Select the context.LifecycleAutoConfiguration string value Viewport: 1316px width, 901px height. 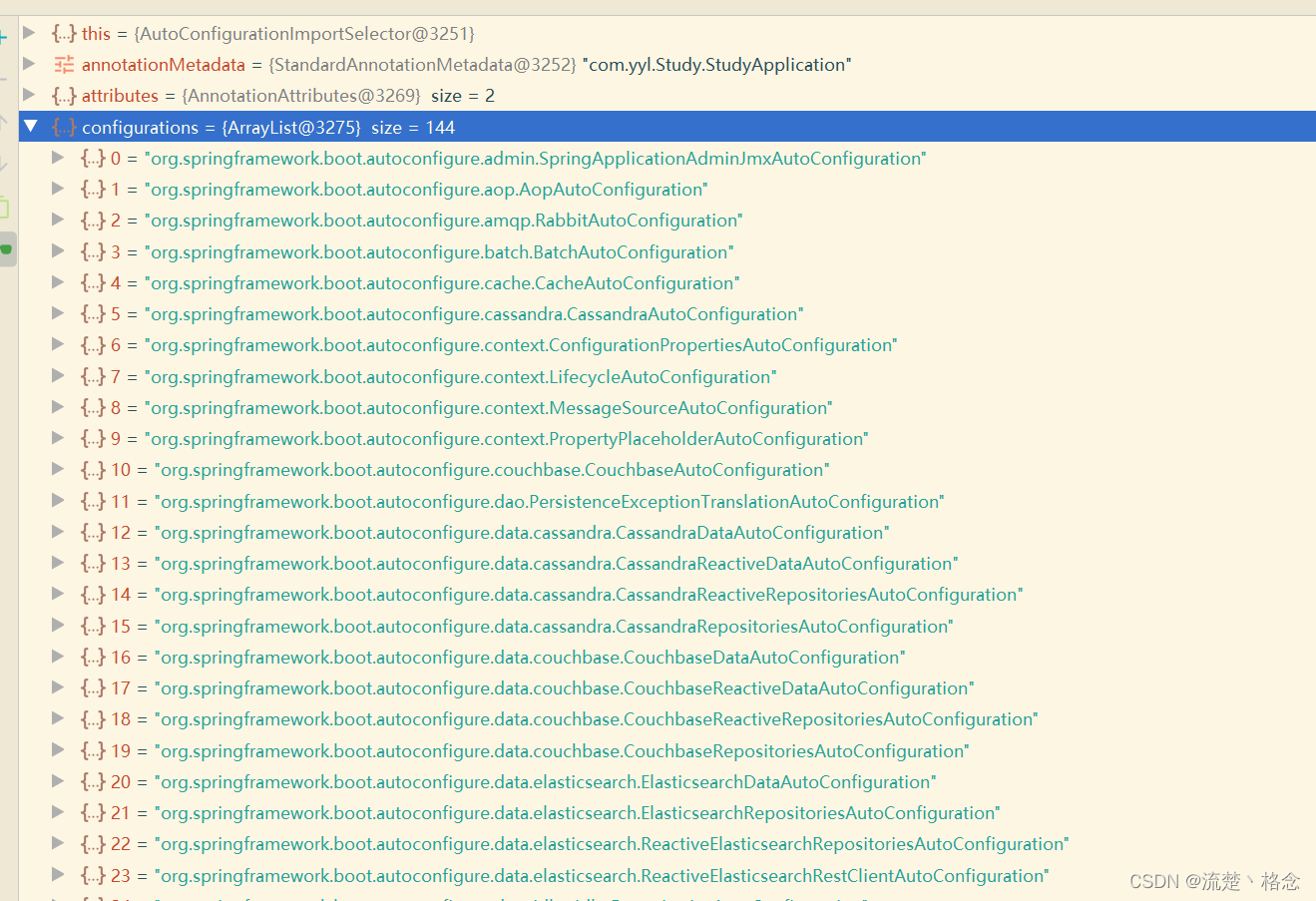pyautogui.click(x=461, y=377)
